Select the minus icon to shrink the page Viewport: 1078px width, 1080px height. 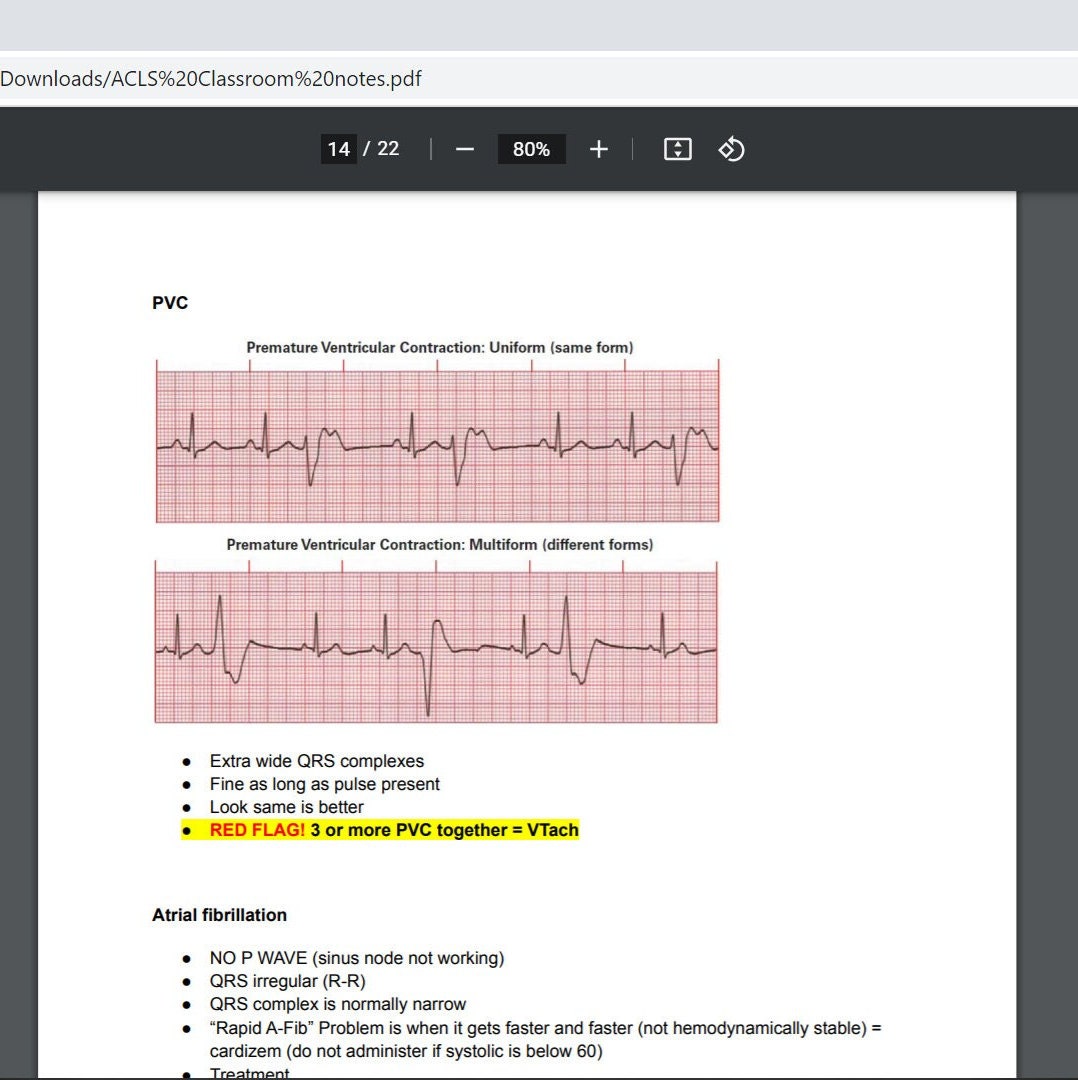pos(464,148)
